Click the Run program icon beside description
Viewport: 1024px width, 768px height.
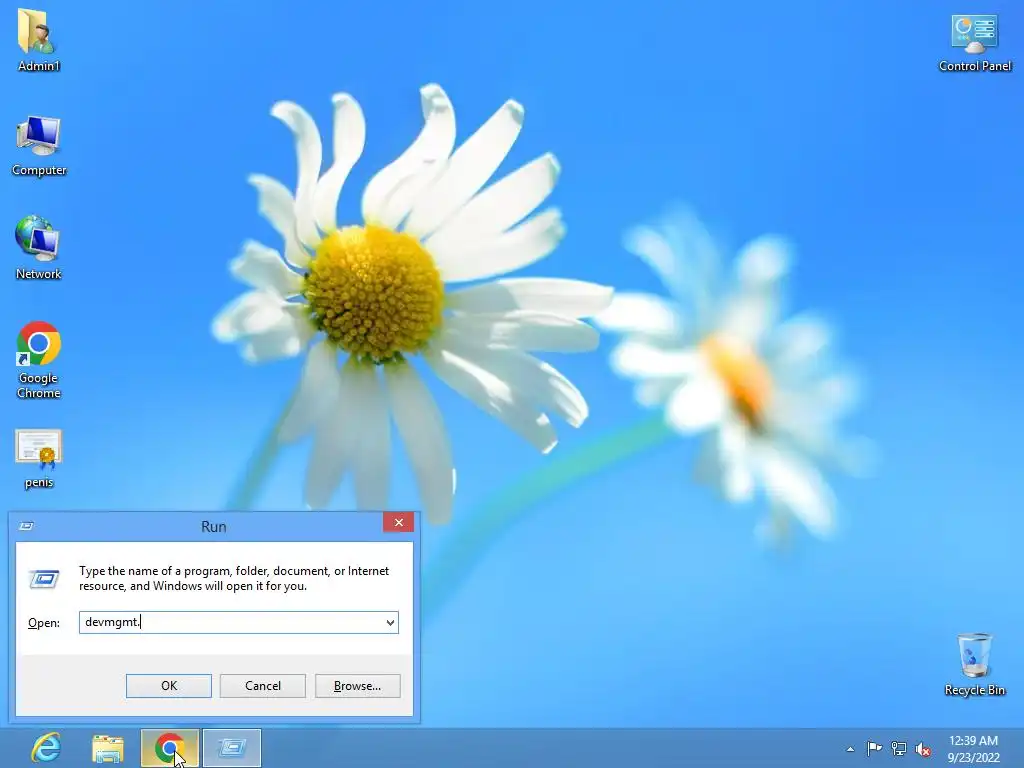pos(44,579)
